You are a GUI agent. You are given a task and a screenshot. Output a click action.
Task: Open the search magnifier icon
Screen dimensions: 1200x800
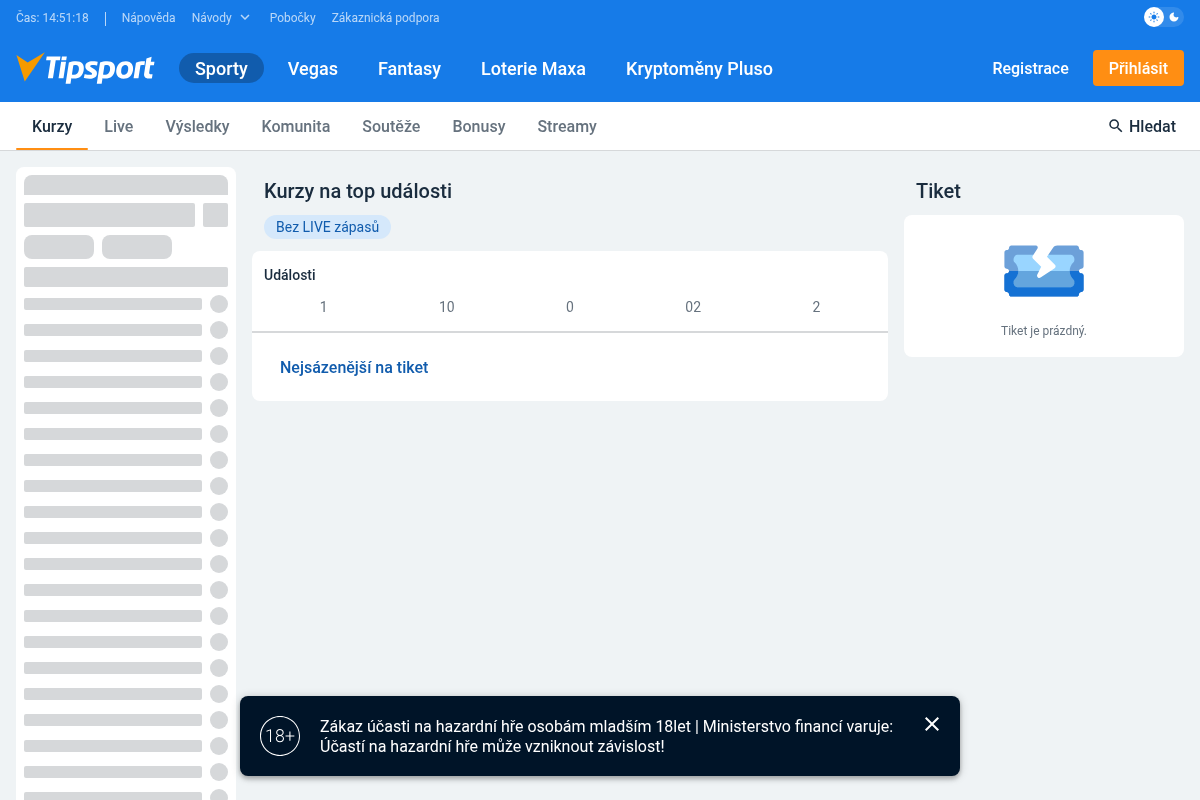click(x=1116, y=126)
